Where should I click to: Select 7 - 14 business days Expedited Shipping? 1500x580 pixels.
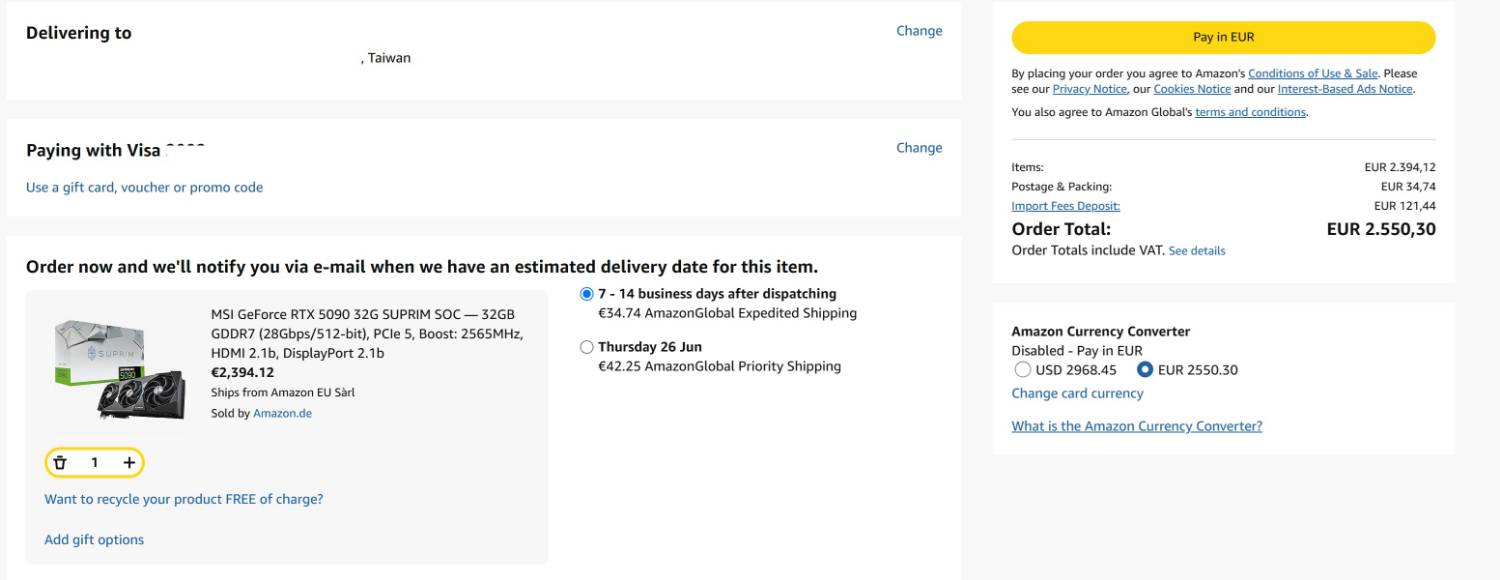click(x=586, y=294)
